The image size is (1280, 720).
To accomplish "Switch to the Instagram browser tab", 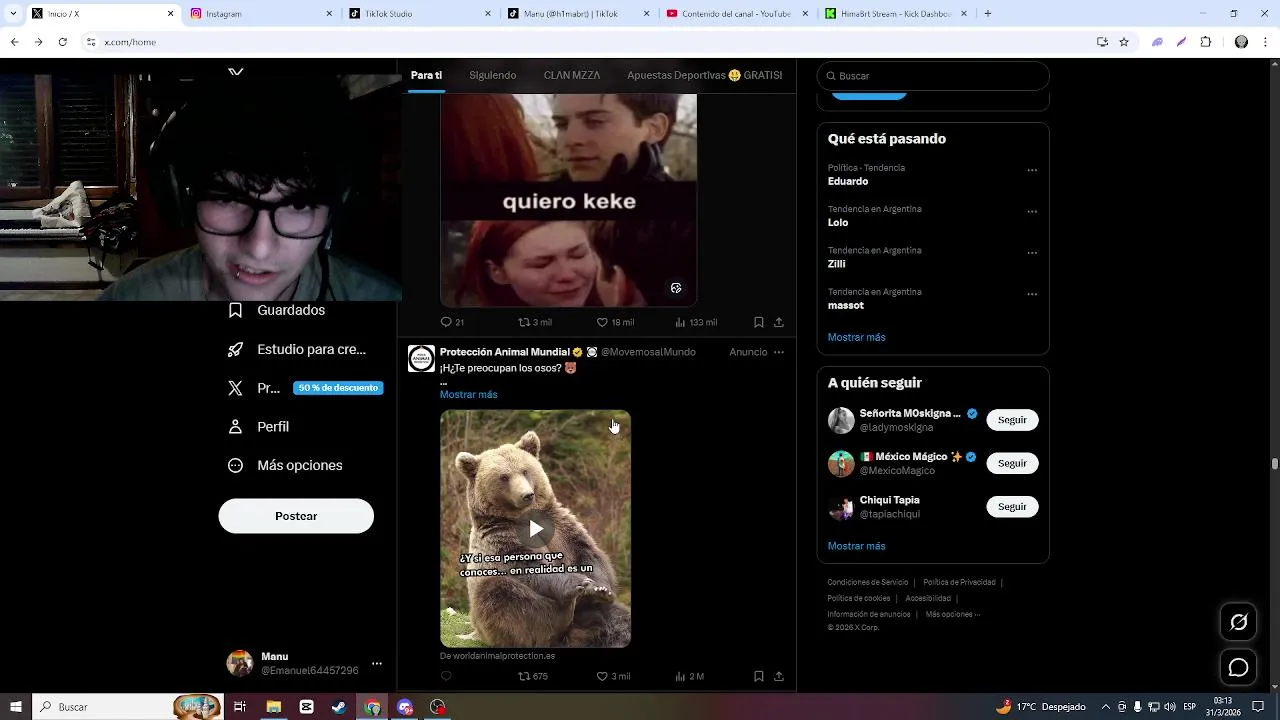I will point(260,13).
